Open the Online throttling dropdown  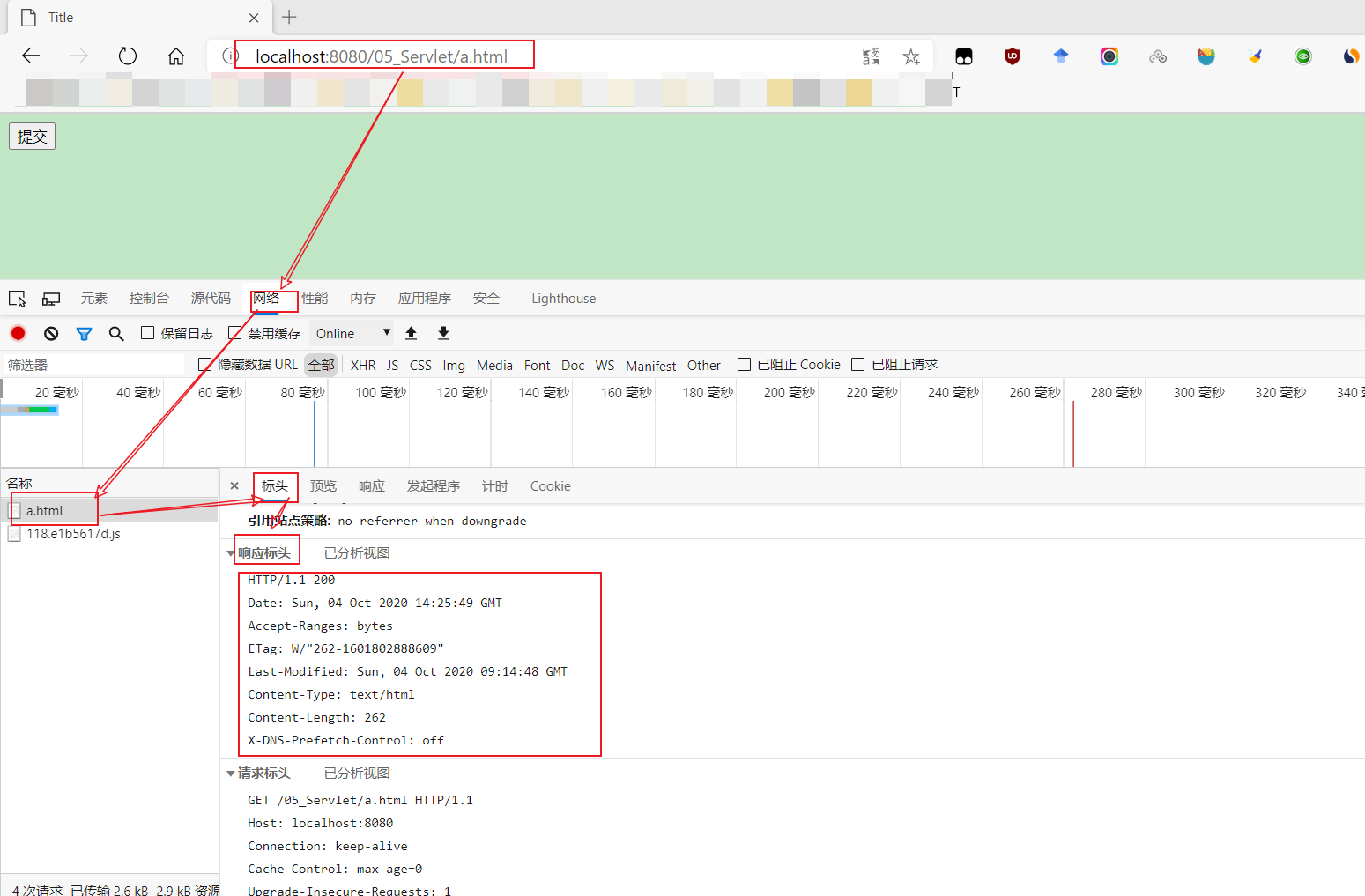click(x=352, y=333)
